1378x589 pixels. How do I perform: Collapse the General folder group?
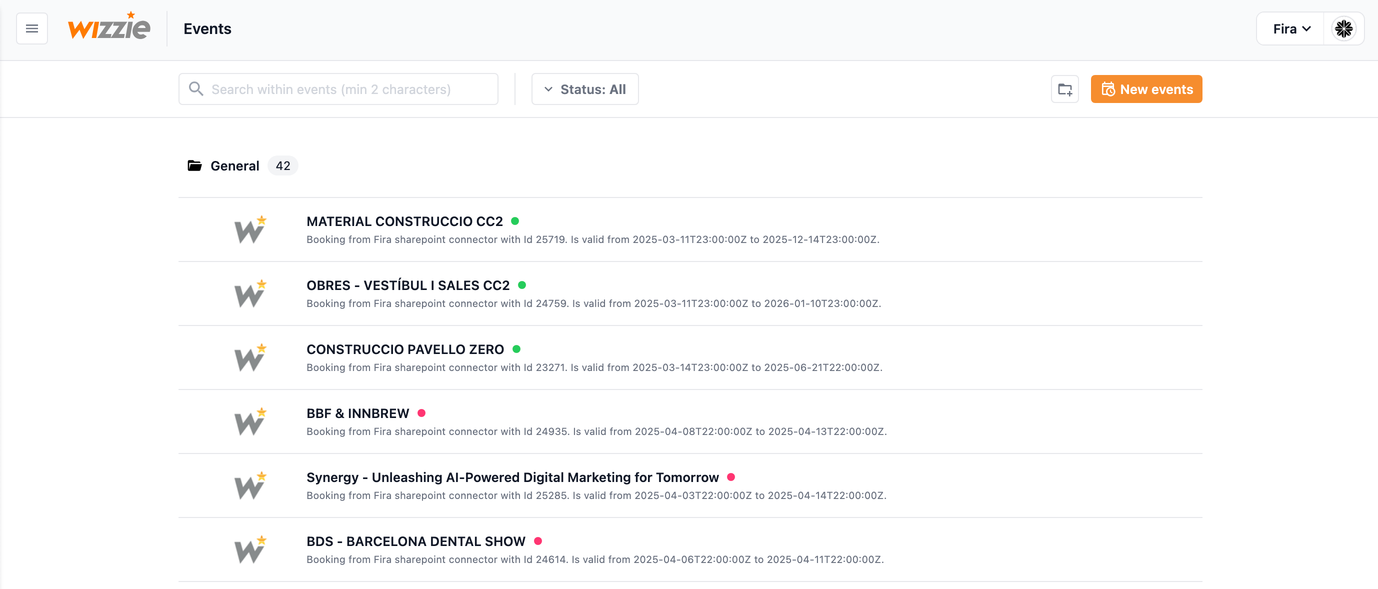click(x=234, y=166)
